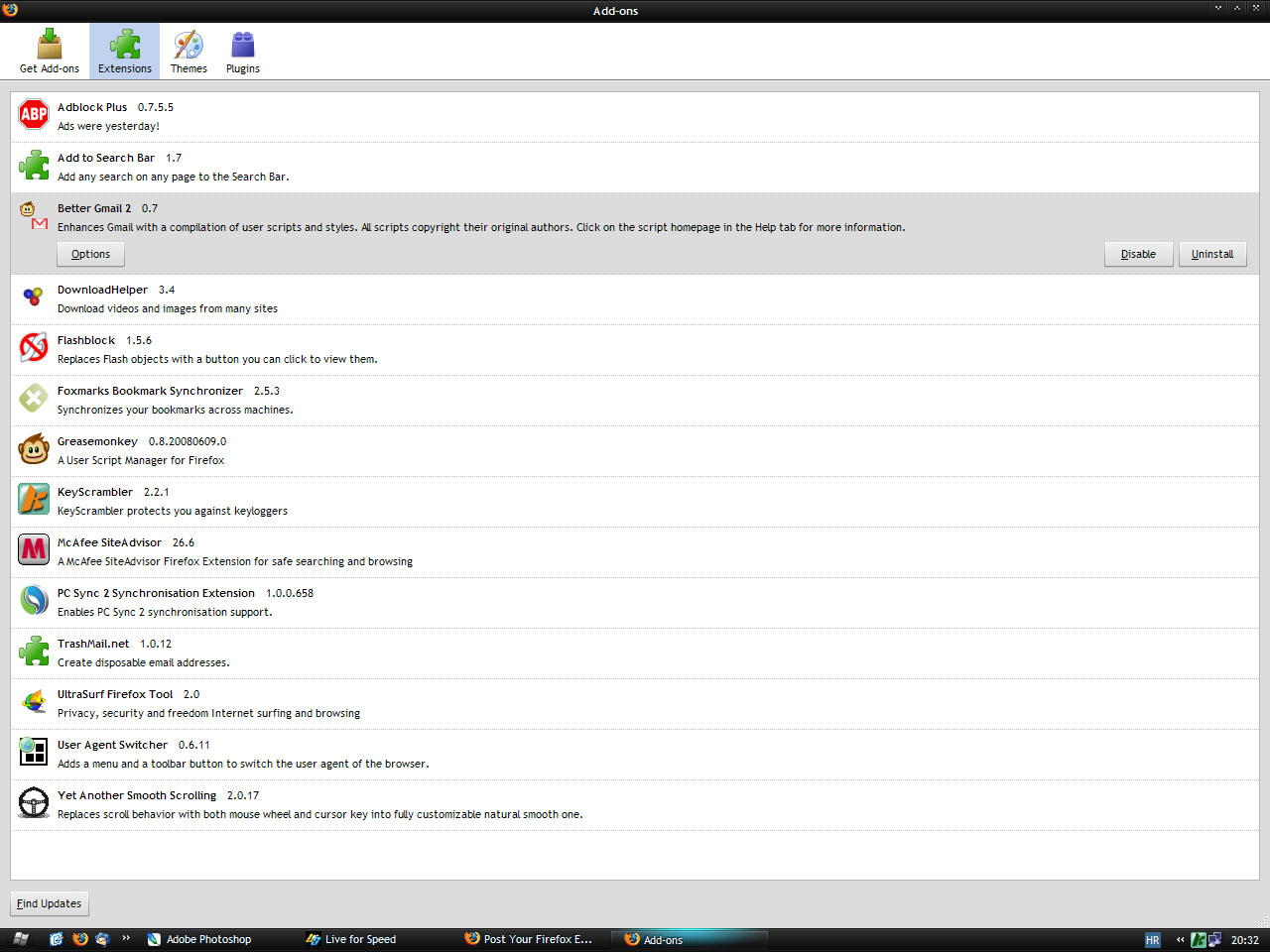Screen dimensions: 1270x952
Task: Select the PC Sync 2 Synchronisation Extension name
Action: [x=156, y=593]
